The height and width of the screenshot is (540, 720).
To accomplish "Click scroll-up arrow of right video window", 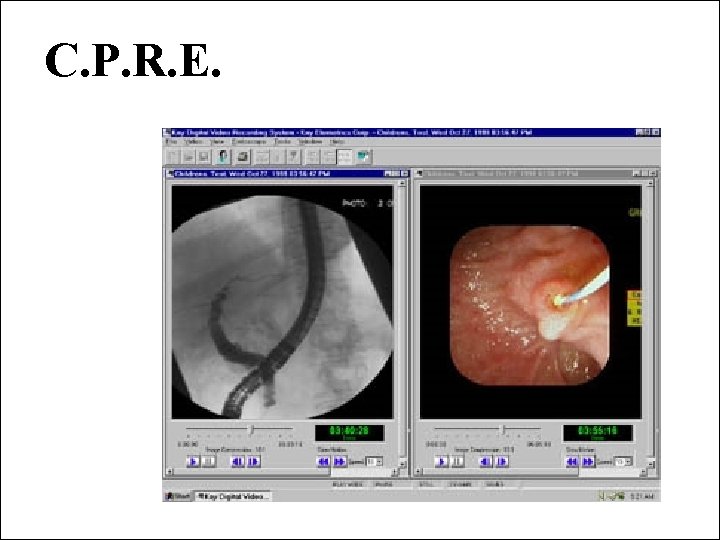I will 650,183.
